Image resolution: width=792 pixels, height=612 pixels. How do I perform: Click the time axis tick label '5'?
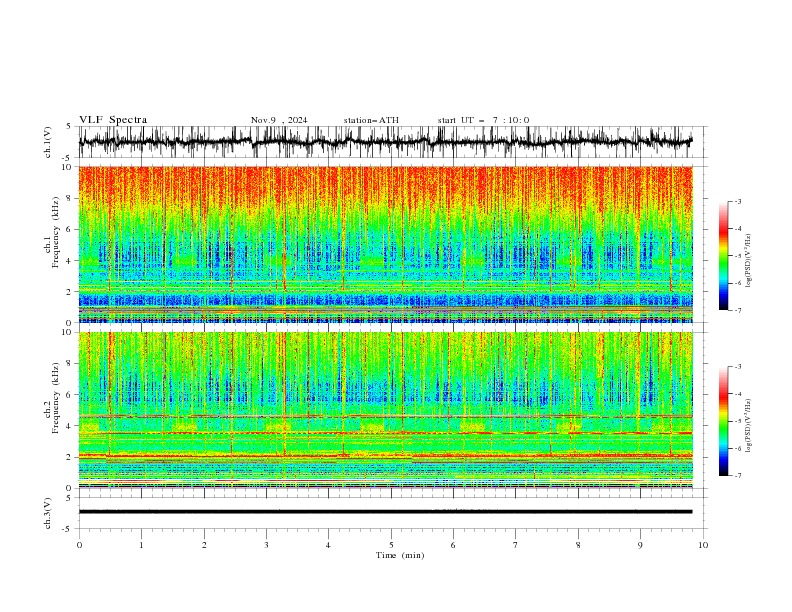391,545
